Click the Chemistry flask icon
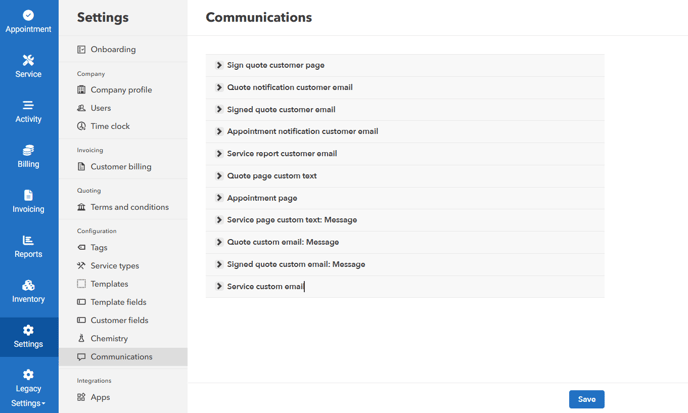This screenshot has width=688, height=413. pos(81,338)
